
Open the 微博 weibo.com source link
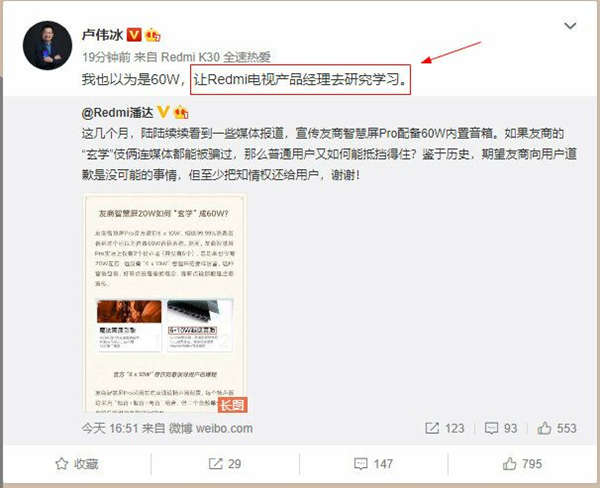click(x=211, y=428)
